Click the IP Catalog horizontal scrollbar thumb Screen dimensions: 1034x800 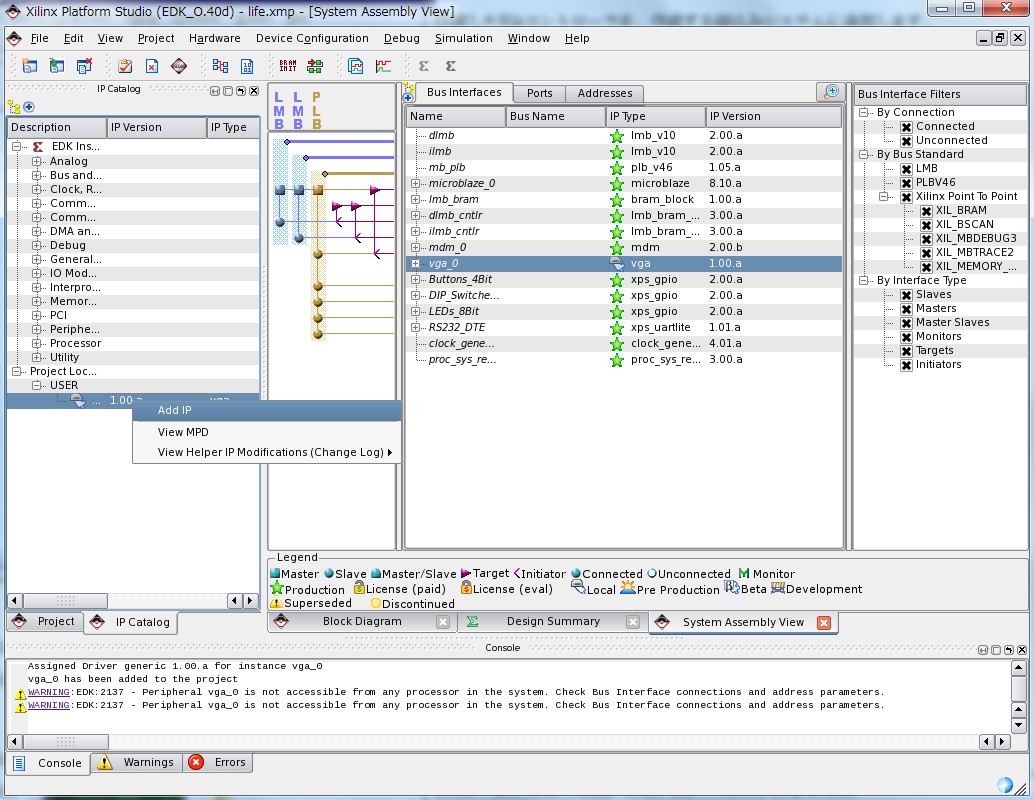tap(65, 601)
